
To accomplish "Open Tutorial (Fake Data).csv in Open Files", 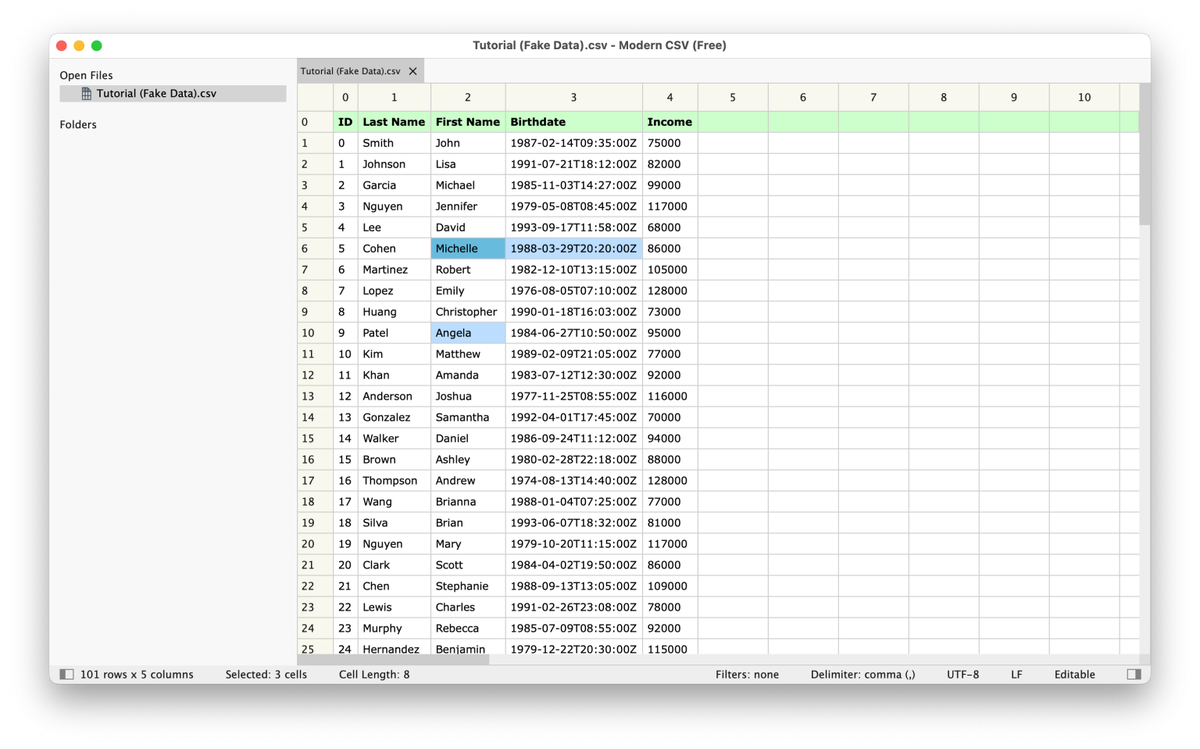I will tap(173, 93).
